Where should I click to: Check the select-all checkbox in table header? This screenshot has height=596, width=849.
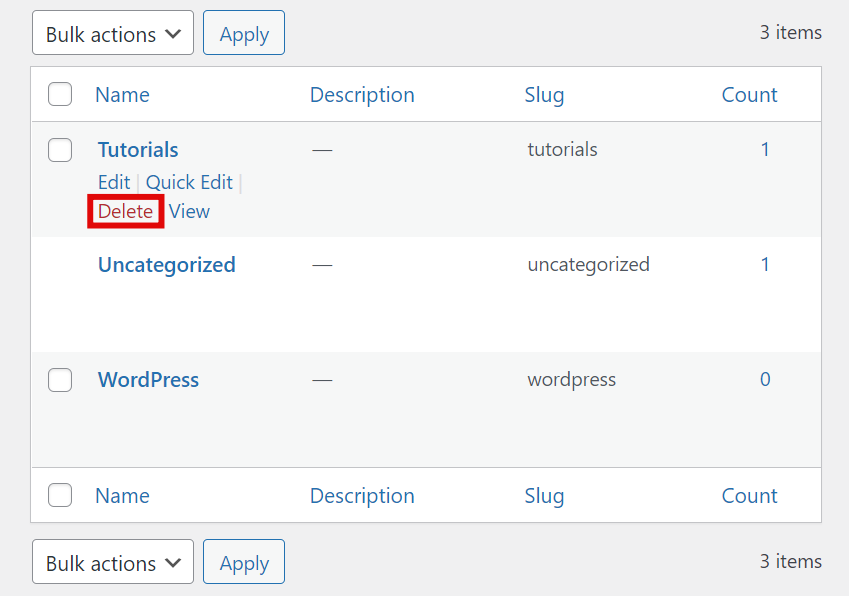coord(60,93)
